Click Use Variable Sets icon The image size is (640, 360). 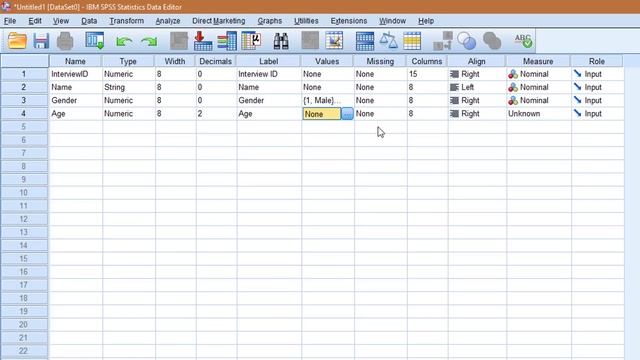tap(467, 41)
